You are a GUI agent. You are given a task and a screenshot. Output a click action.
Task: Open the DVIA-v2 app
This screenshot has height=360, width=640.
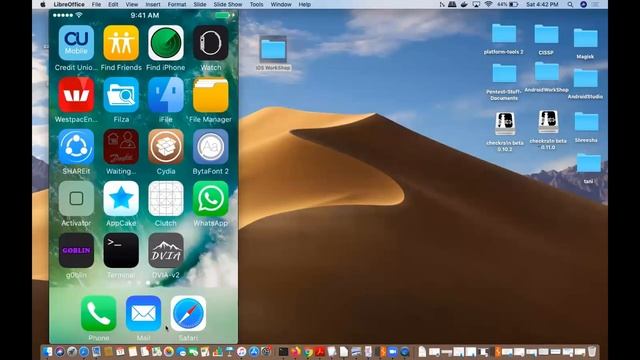click(166, 250)
